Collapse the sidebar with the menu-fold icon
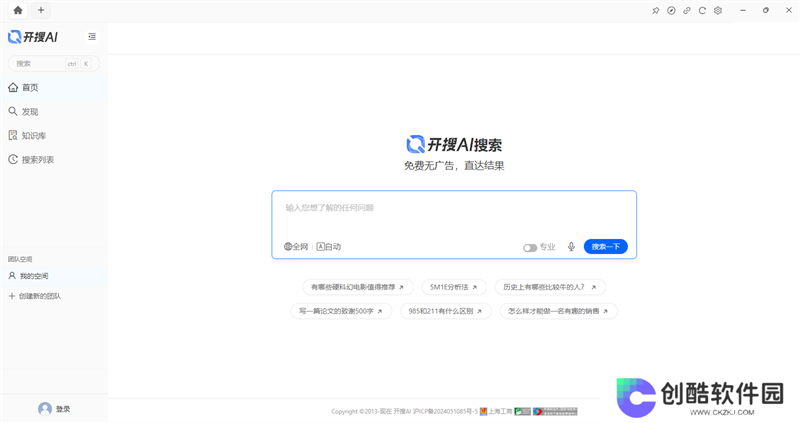Viewport: 800px width, 423px height. [92, 37]
